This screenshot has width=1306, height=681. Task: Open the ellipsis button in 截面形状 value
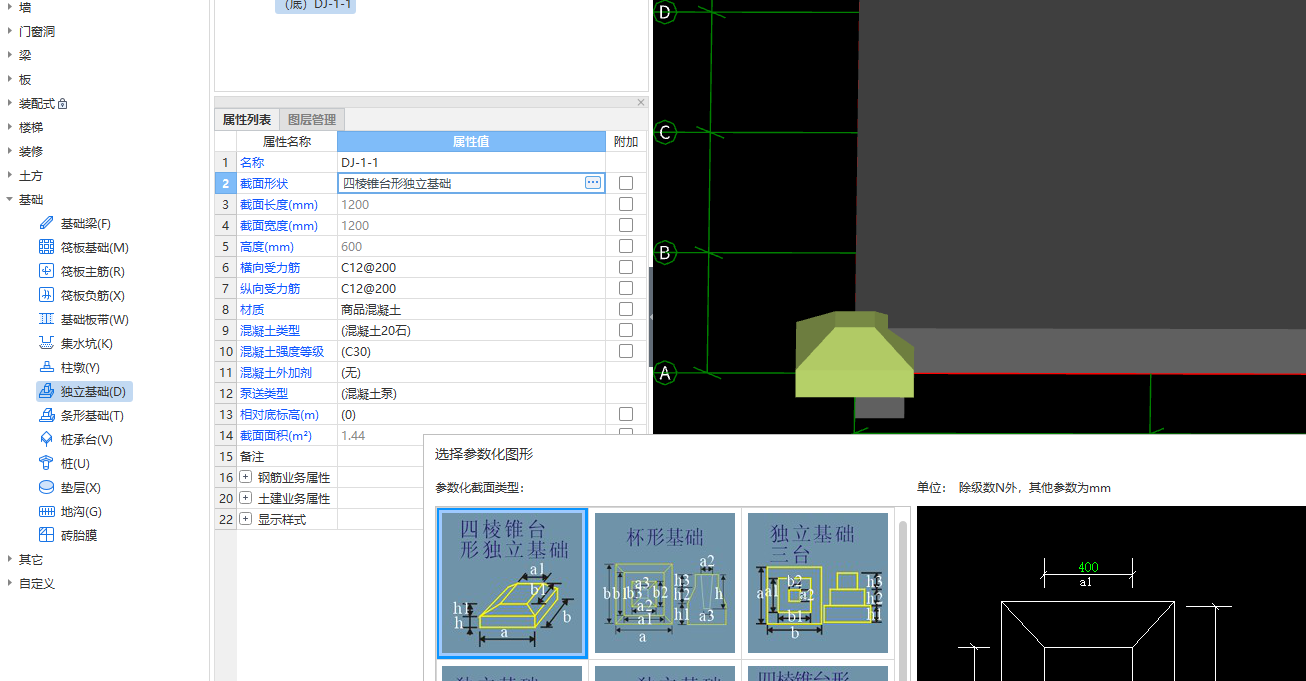(x=593, y=183)
